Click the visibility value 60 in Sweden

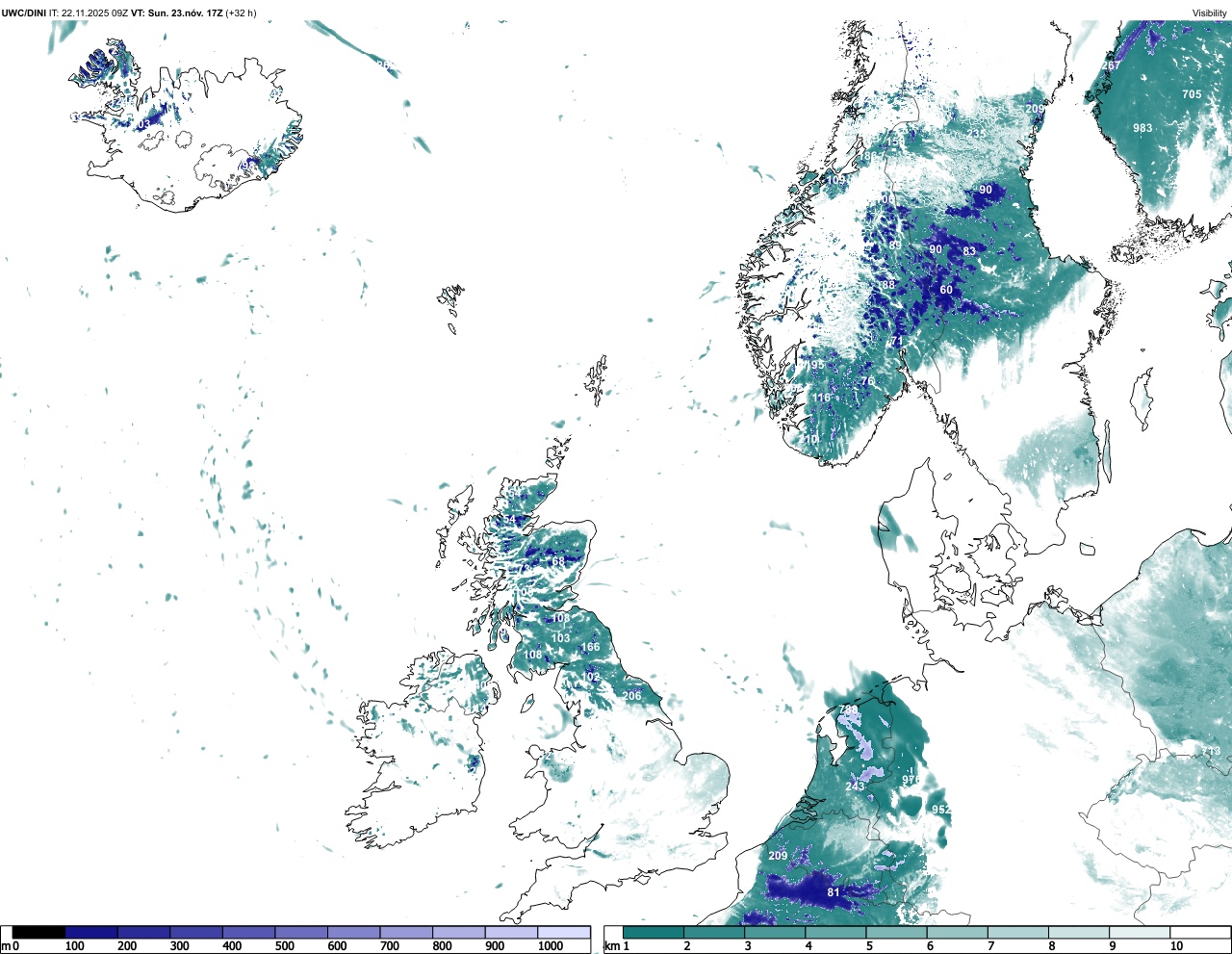pos(946,290)
